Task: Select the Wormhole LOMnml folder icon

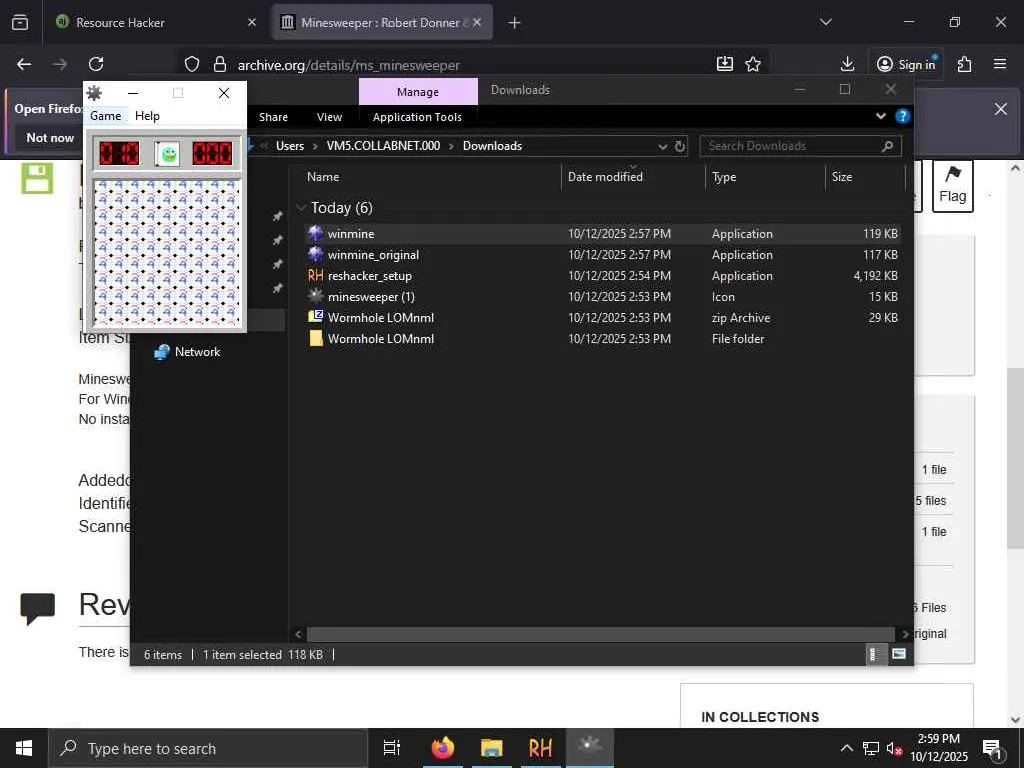Action: pos(316,338)
